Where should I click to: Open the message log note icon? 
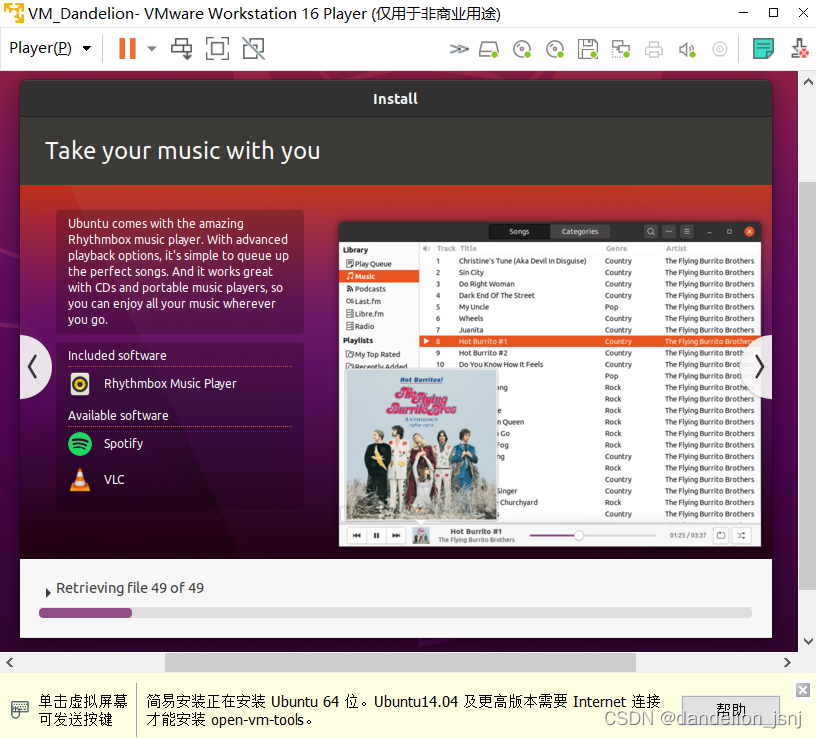763,49
